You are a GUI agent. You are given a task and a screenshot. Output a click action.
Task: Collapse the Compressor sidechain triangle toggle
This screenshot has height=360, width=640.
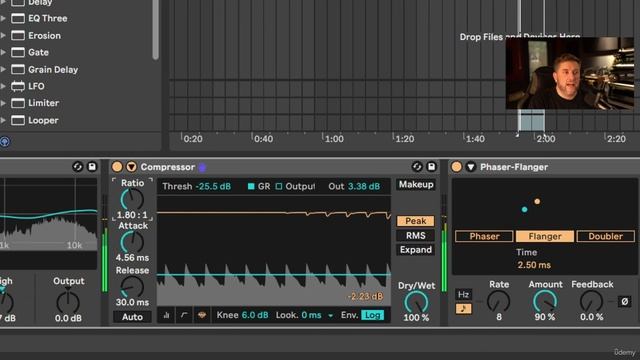(131, 167)
